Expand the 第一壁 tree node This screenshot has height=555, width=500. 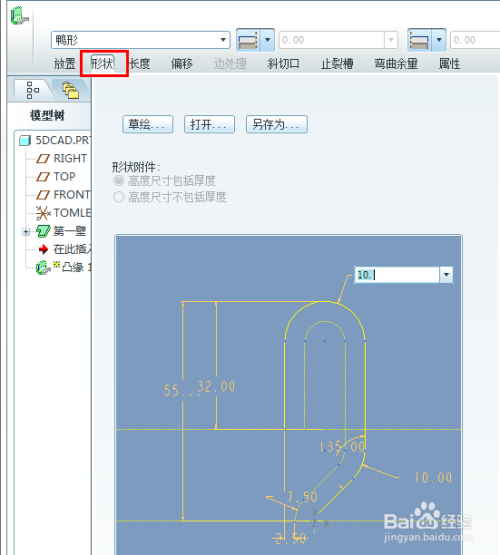pyautogui.click(x=25, y=232)
